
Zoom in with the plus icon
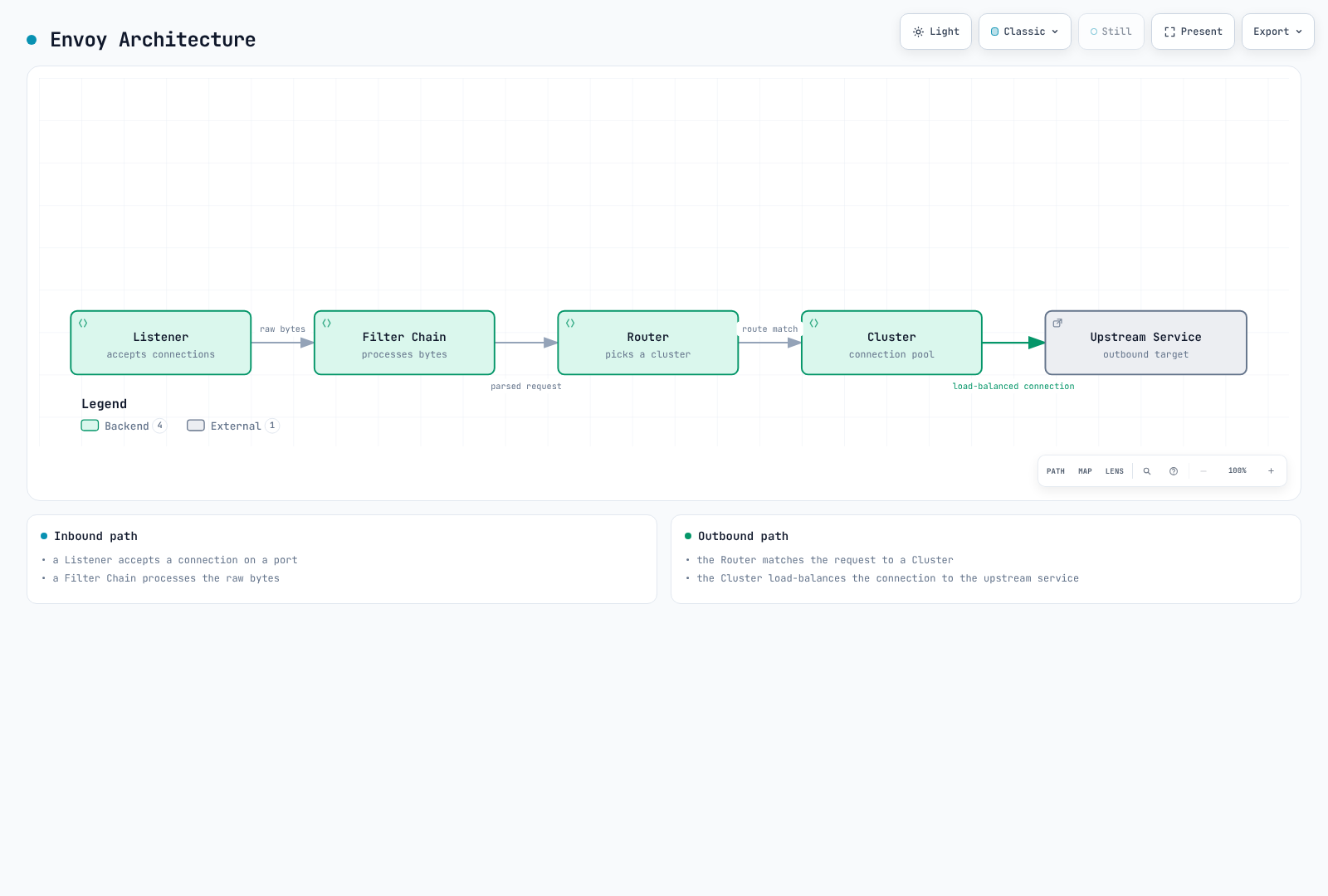(1271, 471)
